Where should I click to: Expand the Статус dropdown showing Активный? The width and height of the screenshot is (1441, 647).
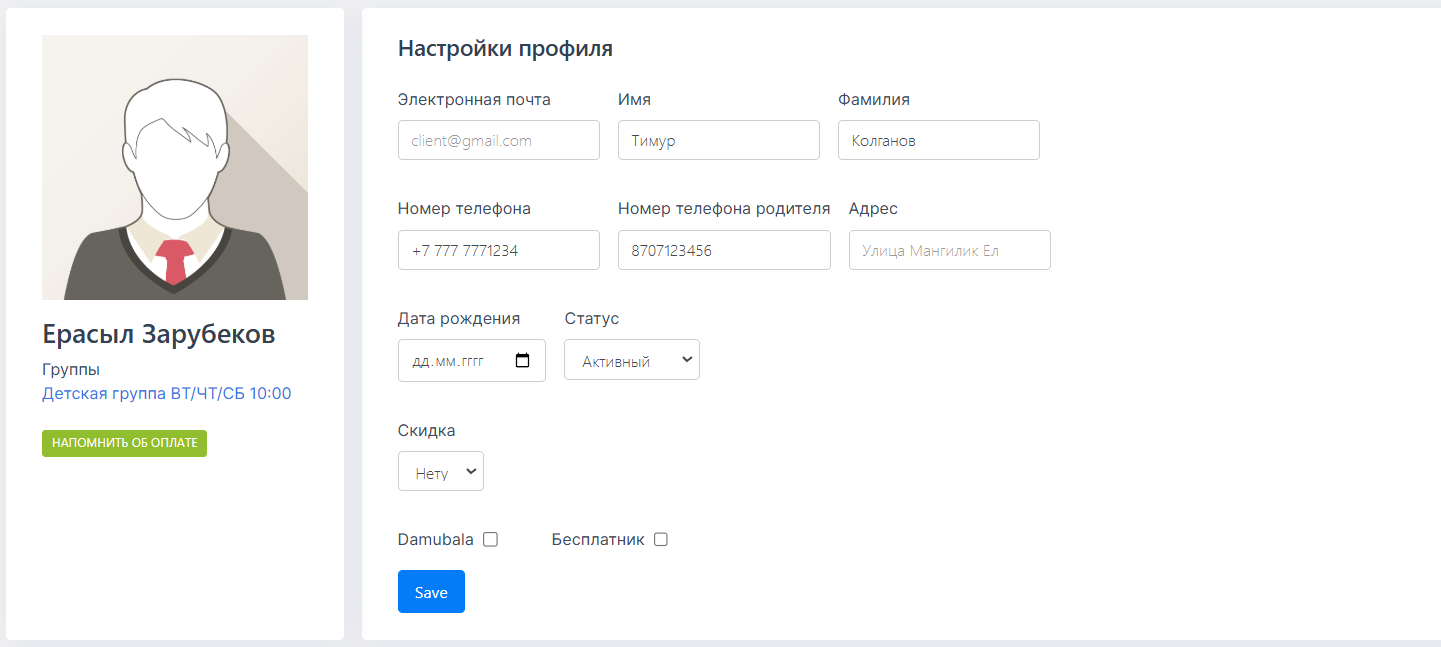tap(632, 361)
